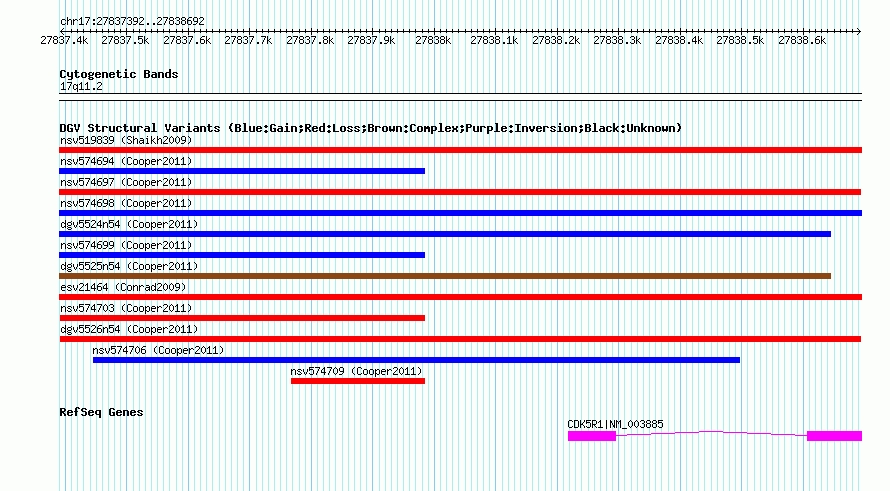The height and width of the screenshot is (491, 890).
Task: Click the nsv519839 (Shaikh2009) label
Action: [126, 140]
